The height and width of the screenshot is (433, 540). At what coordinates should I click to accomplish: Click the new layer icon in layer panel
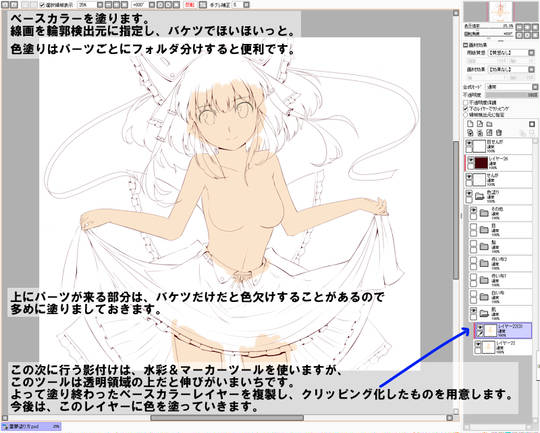pos(470,124)
